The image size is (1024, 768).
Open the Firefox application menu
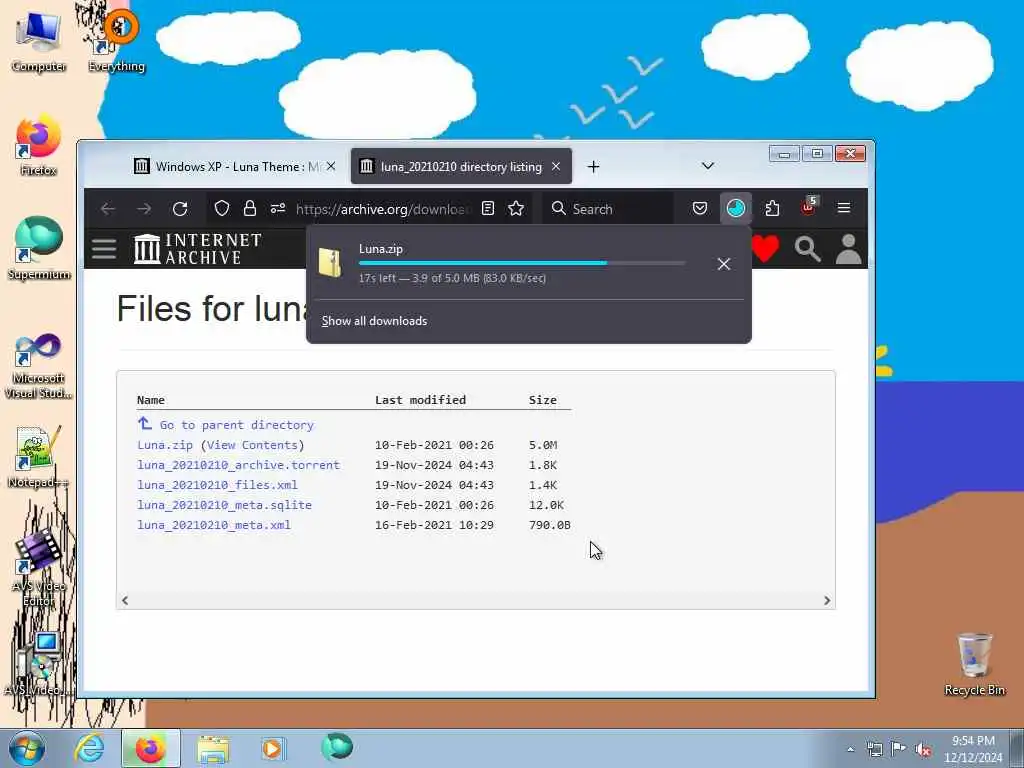coord(844,208)
